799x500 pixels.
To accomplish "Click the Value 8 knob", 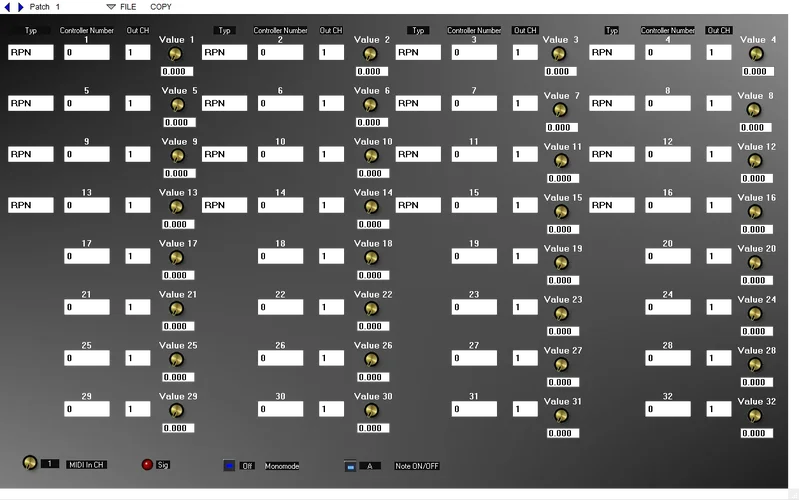I will (754, 110).
